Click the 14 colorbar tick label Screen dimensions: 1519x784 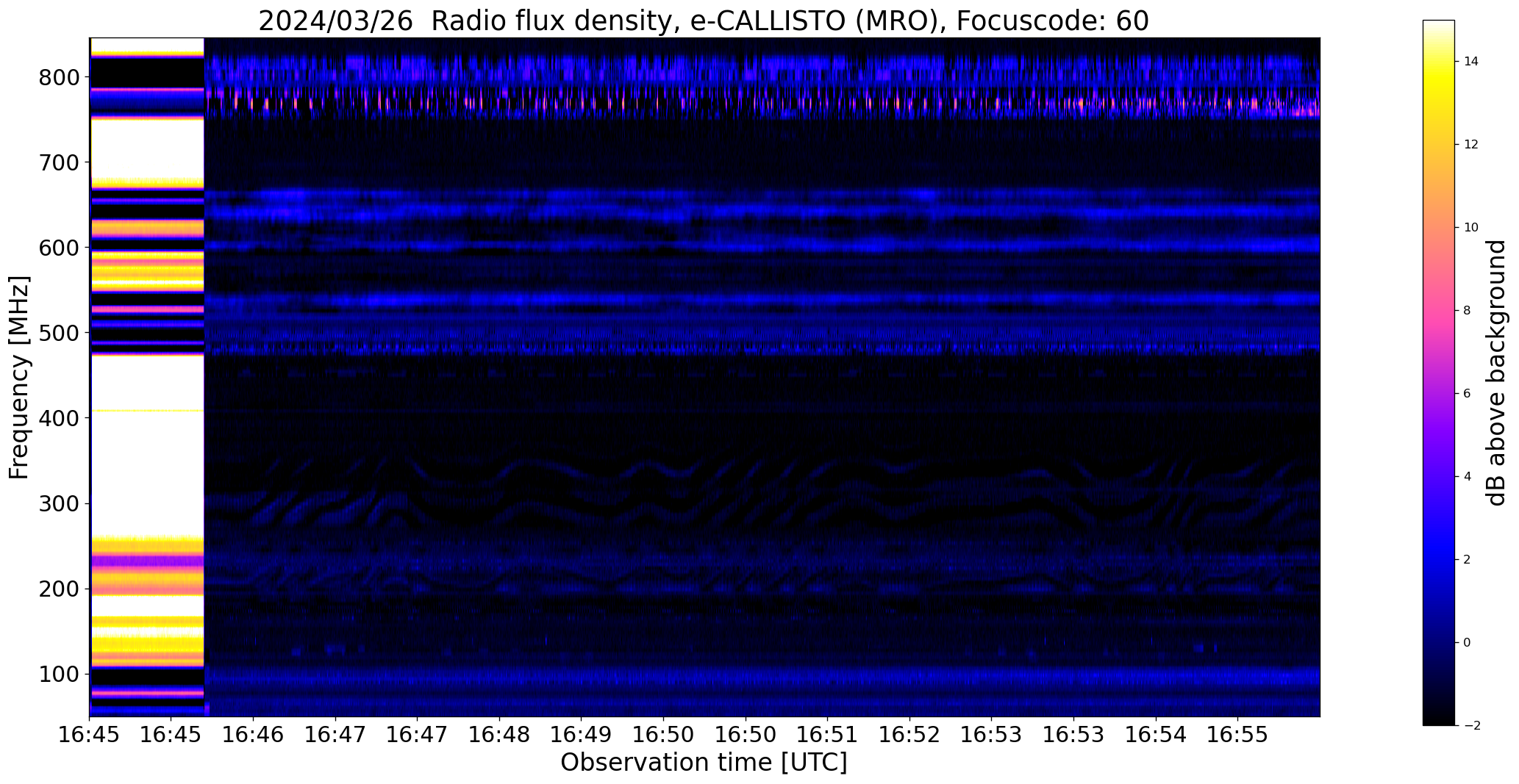(x=1471, y=62)
